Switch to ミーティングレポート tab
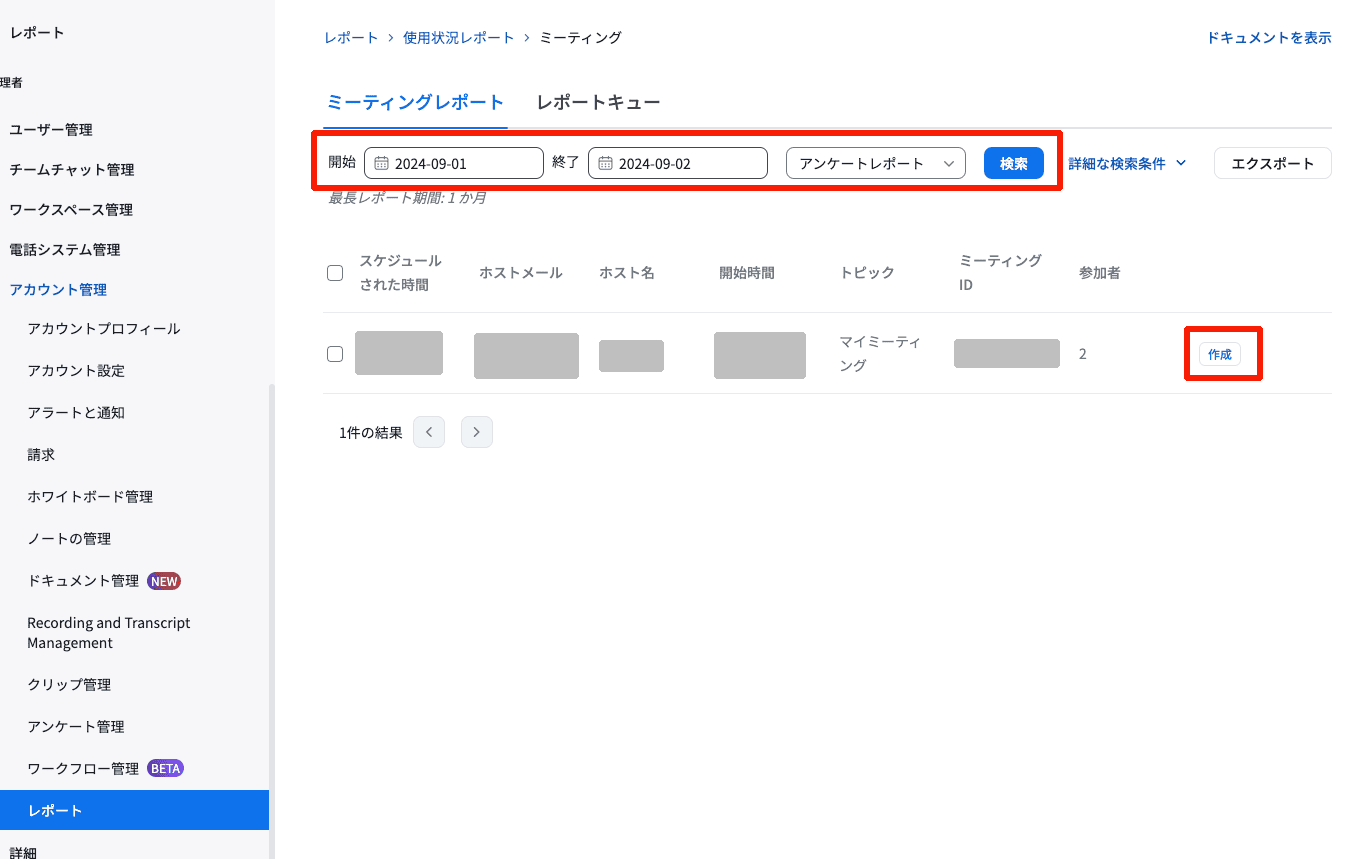Viewport: 1362px width, 859px height. (x=415, y=102)
